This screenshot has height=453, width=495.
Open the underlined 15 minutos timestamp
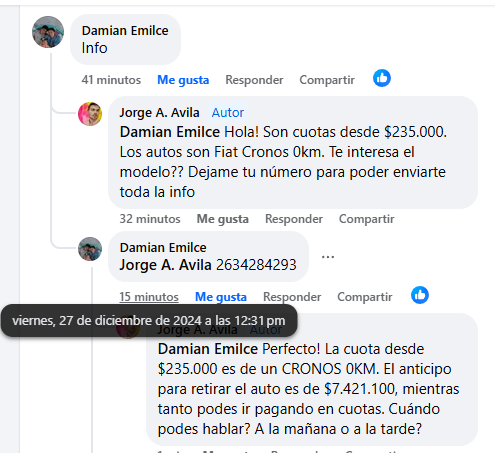(x=149, y=297)
